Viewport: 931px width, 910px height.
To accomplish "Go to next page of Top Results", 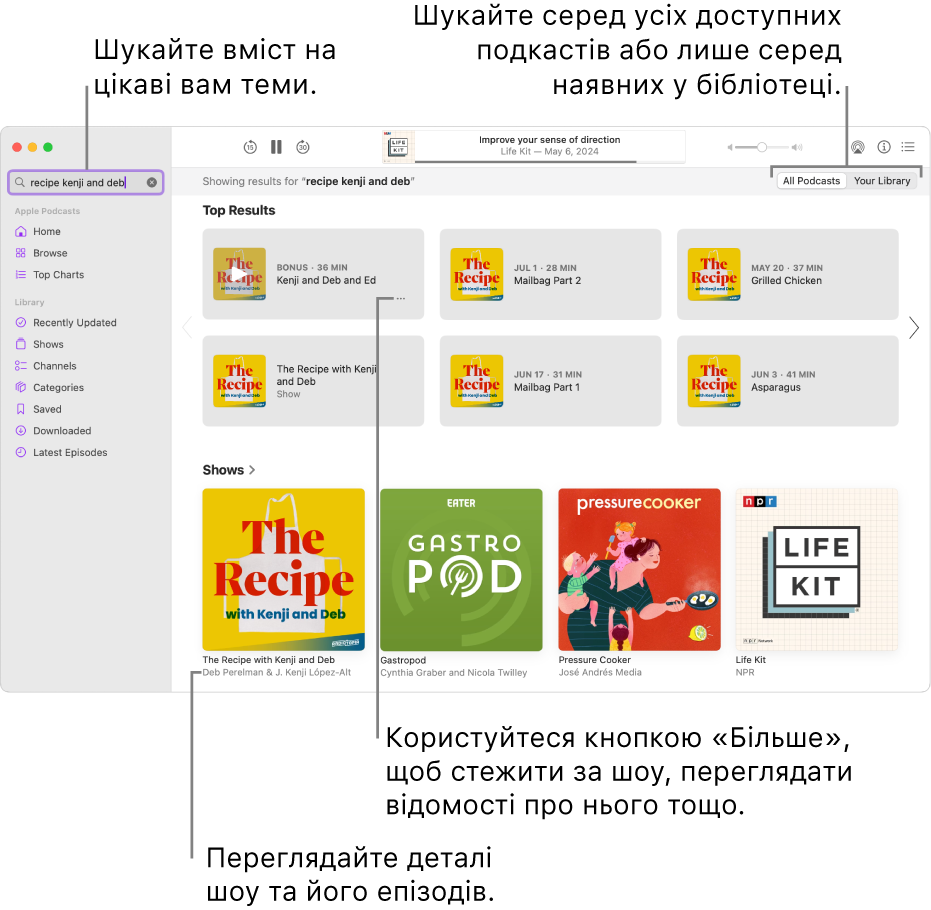I will (914, 328).
